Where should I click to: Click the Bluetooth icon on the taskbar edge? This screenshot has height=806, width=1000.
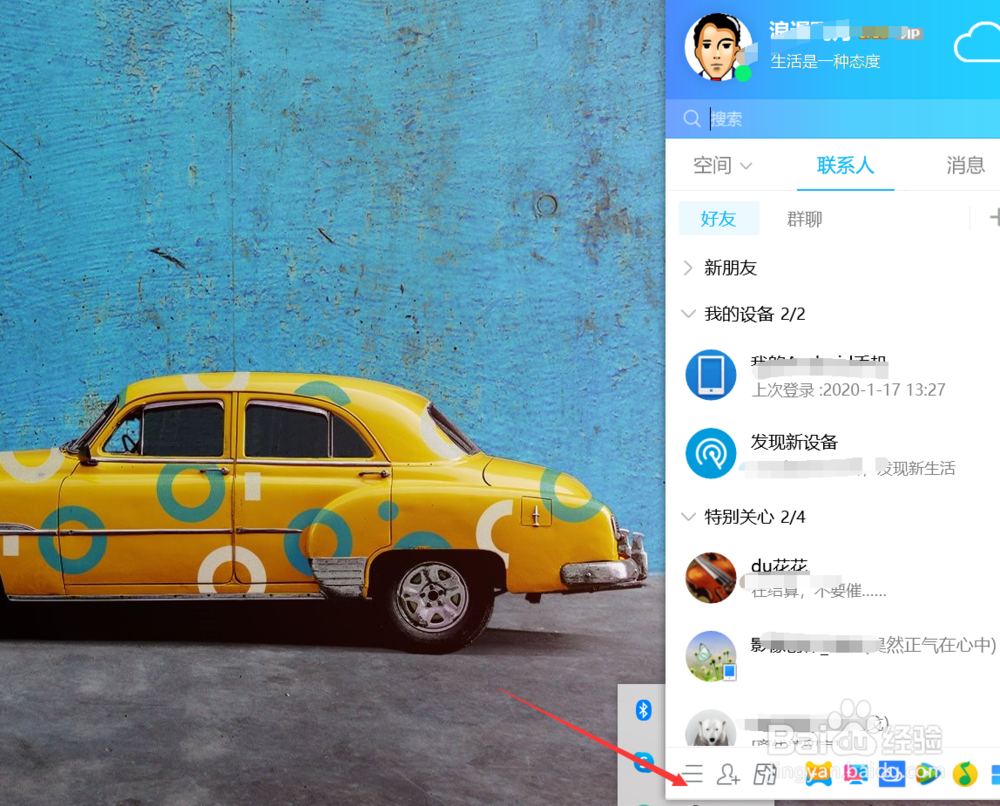pos(643,711)
